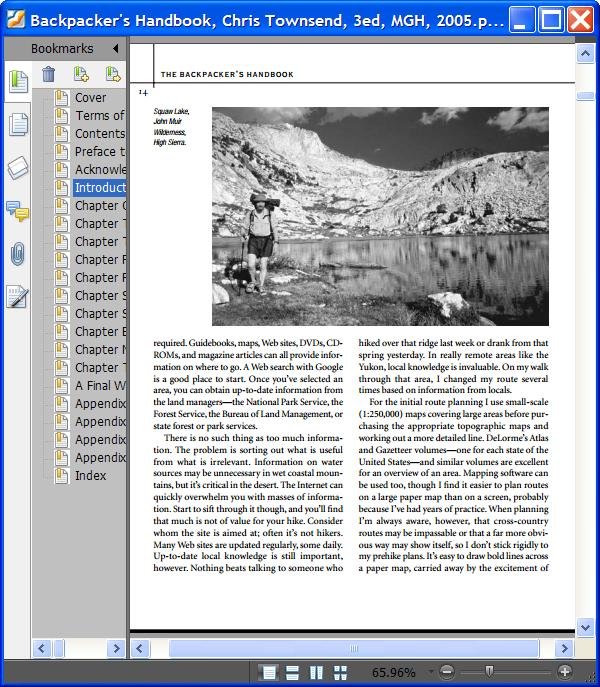Screen dimensions: 600x687
Task: Move the zoom slider handle
Action: coord(490,671)
